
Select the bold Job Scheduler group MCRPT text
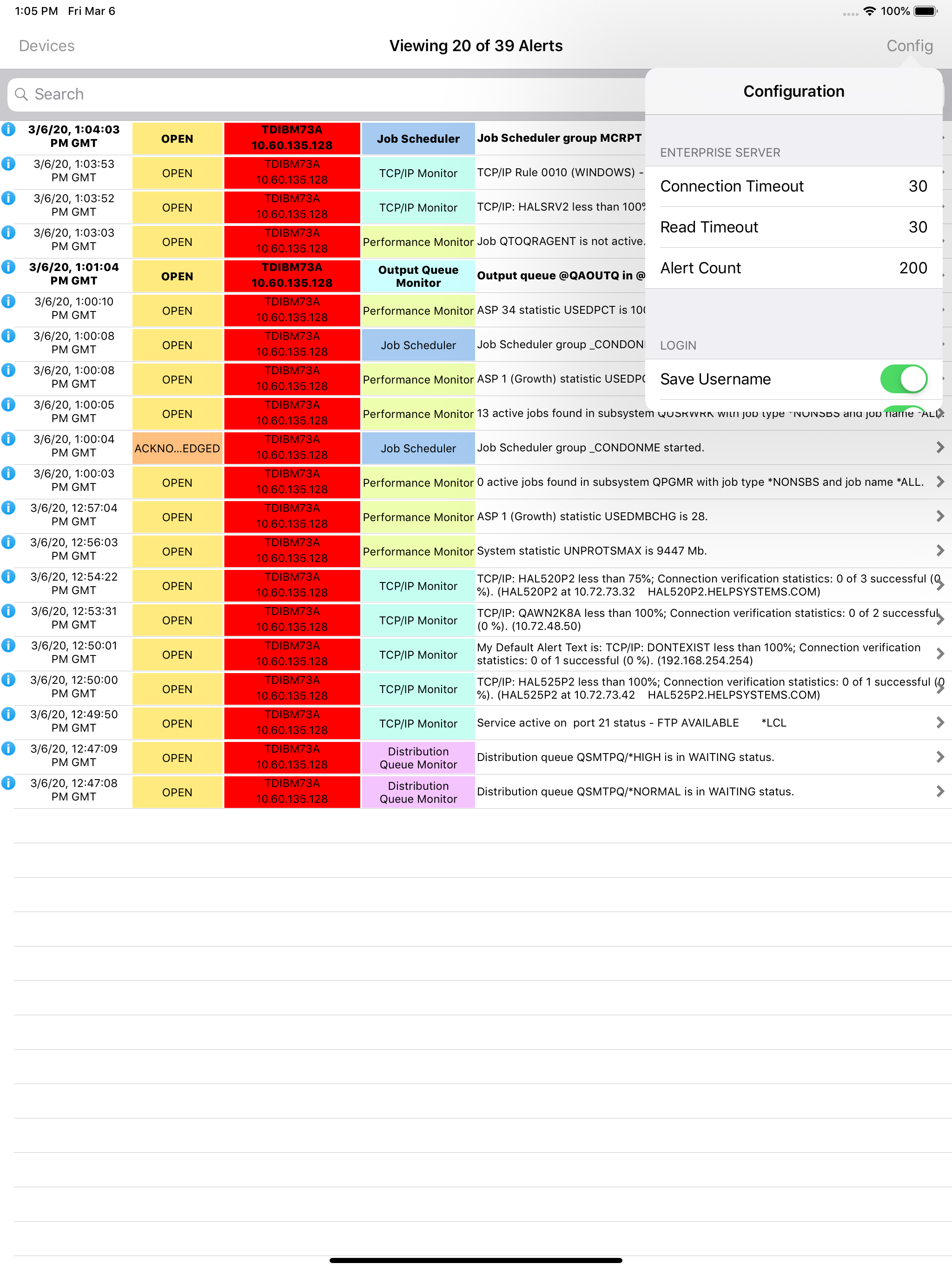tap(559, 138)
